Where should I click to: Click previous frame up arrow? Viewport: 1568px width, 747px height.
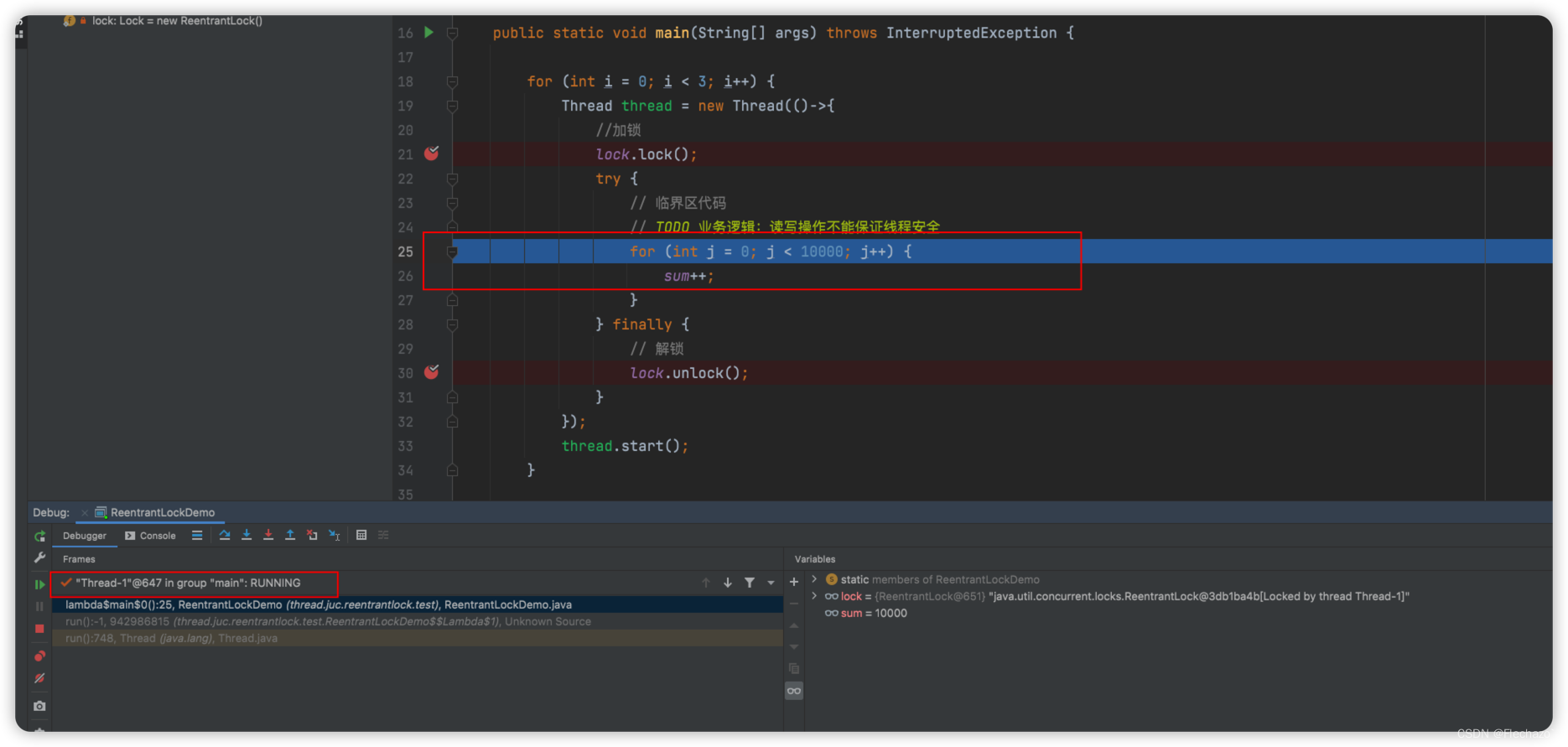click(706, 583)
